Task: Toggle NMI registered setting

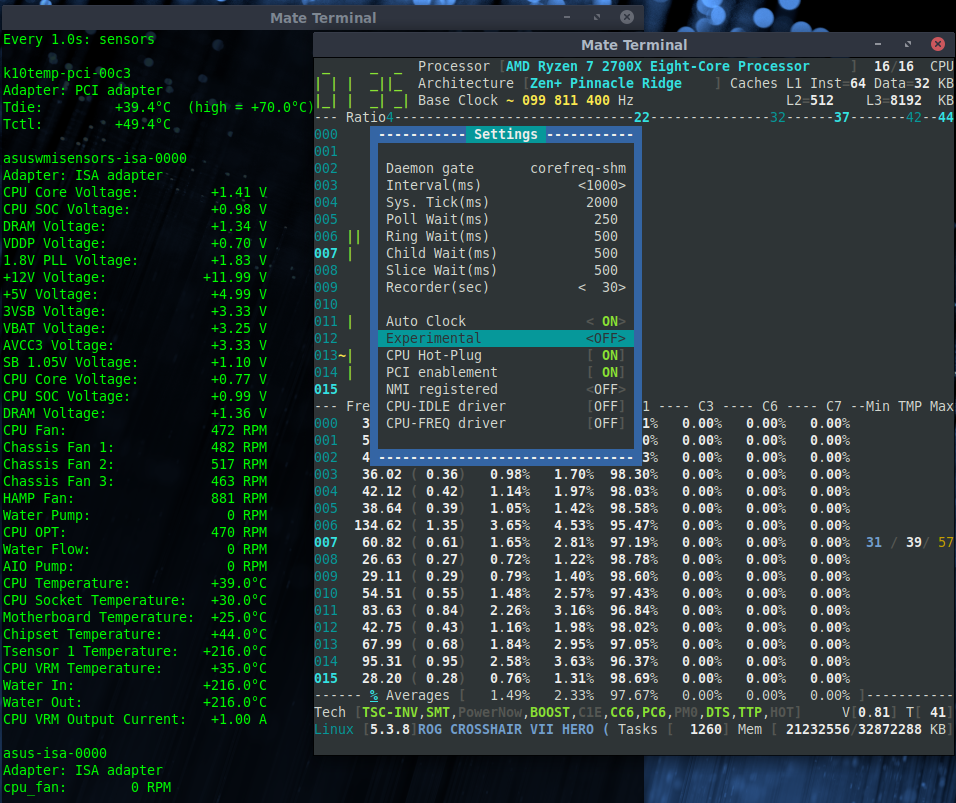Action: 506,390
